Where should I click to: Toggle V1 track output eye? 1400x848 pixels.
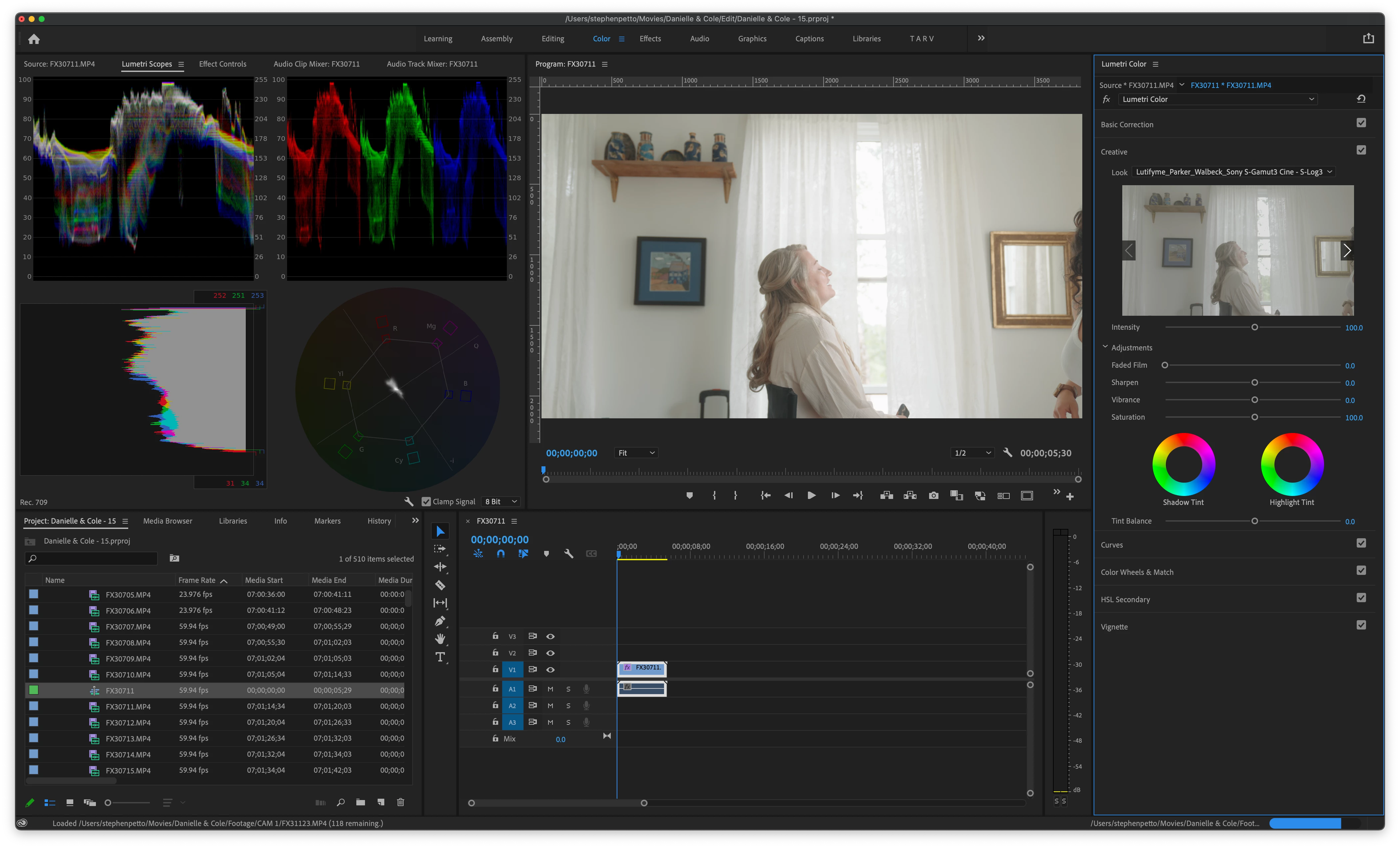tap(550, 669)
